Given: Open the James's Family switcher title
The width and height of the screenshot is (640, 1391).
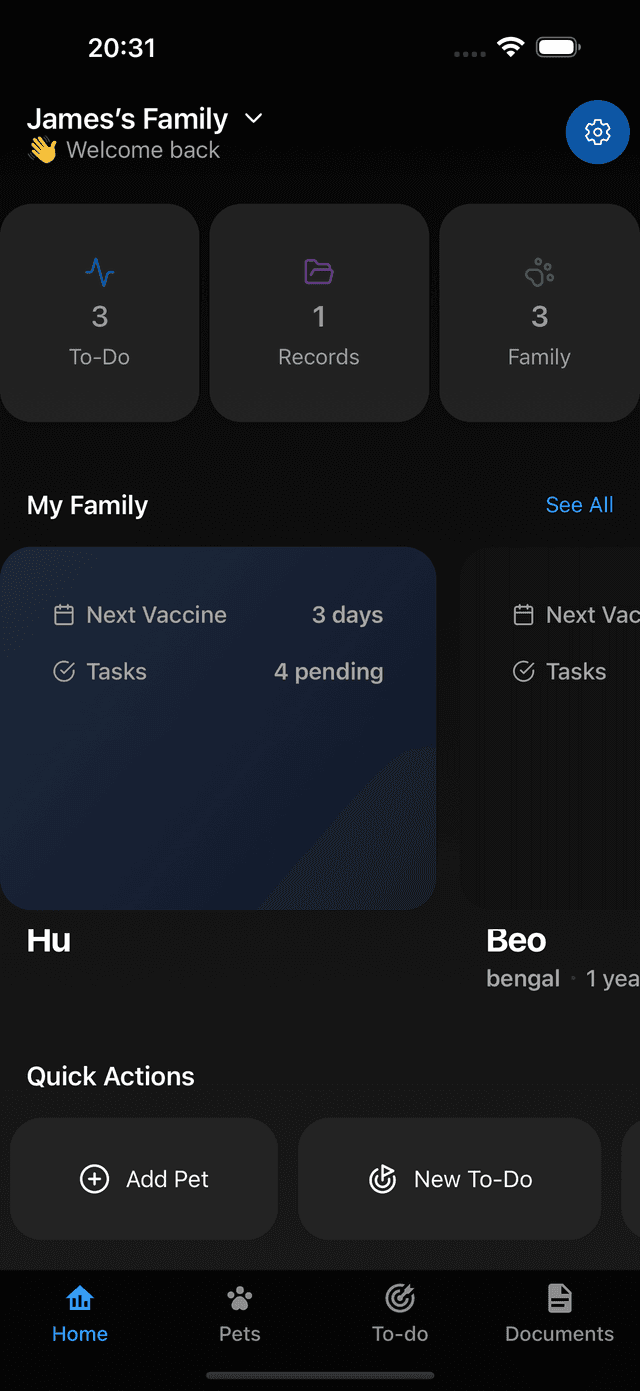Looking at the screenshot, I should [x=128, y=119].
